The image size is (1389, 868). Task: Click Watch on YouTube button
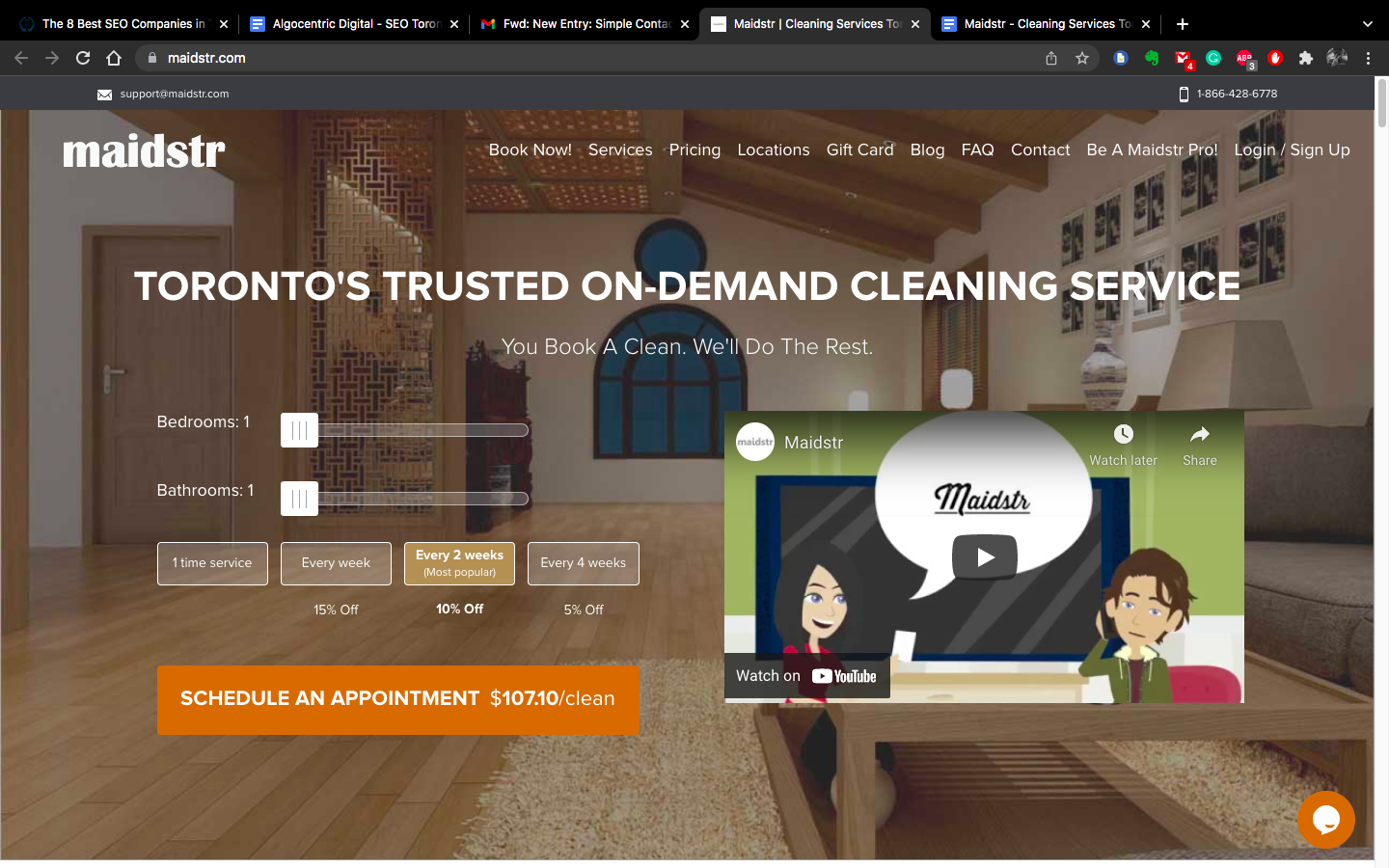[x=806, y=676]
